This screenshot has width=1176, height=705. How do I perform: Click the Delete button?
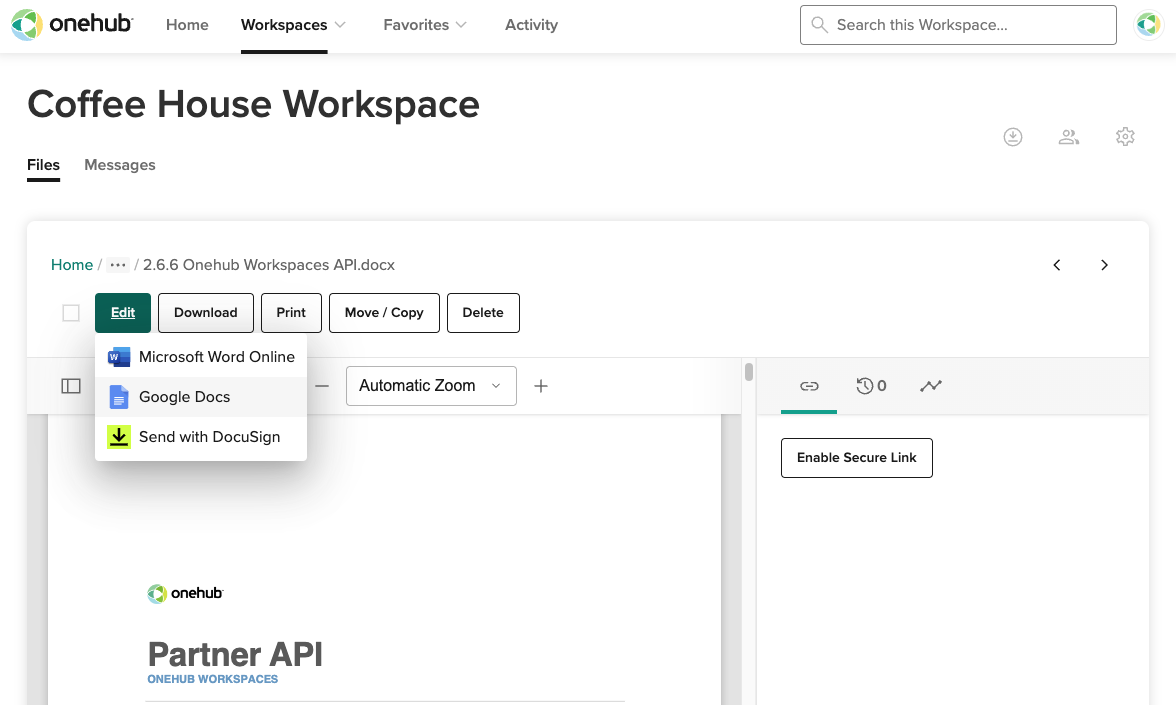coord(483,313)
